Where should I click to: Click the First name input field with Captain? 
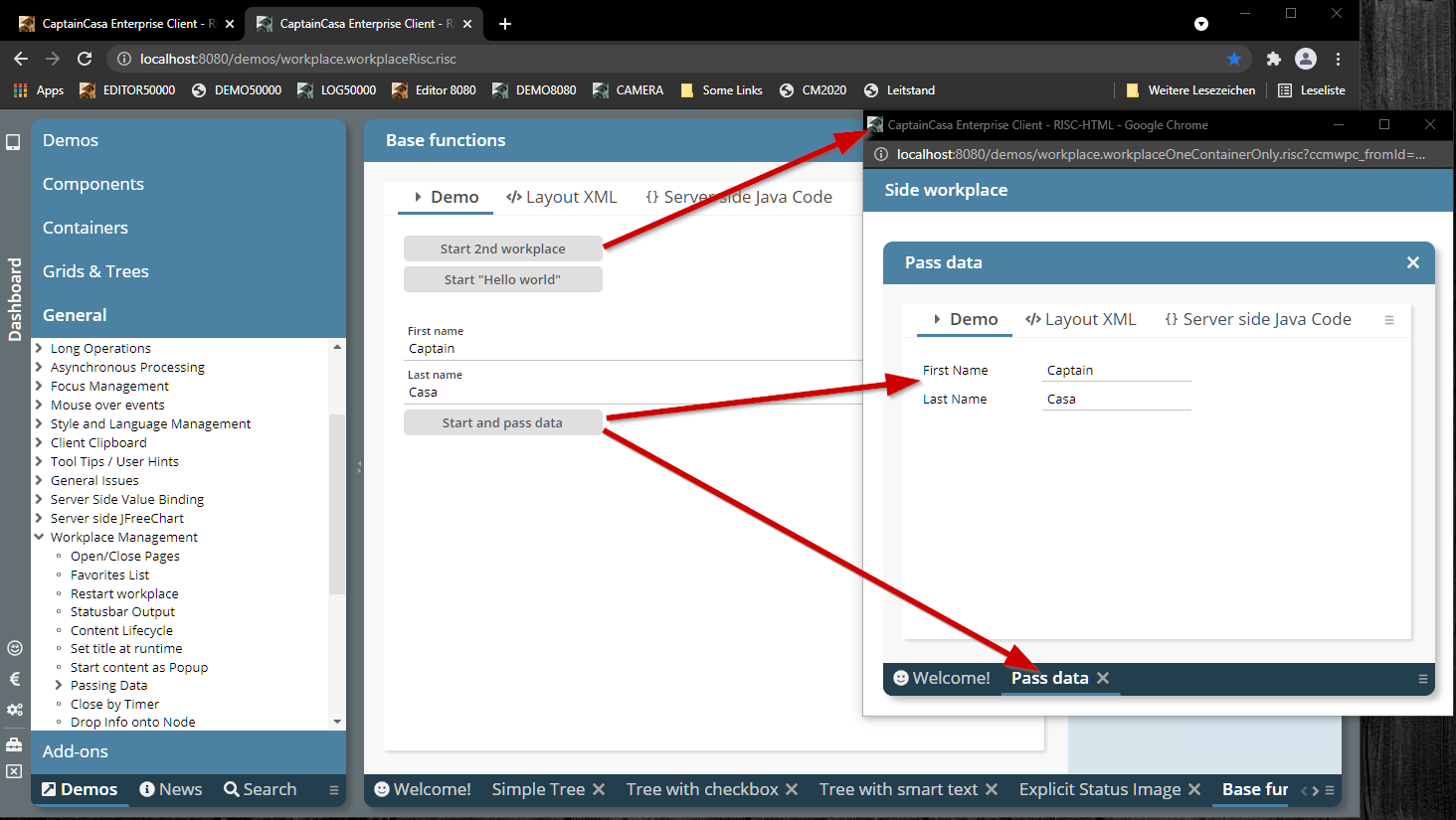coord(627,349)
